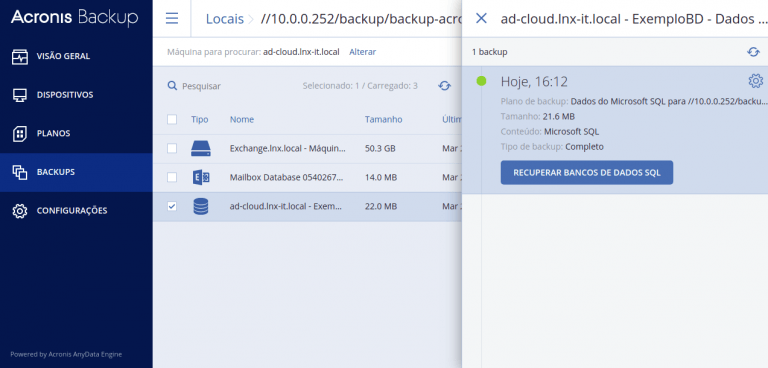
Task: Click the //10.0.0.252/backup path breadcrumb
Action: 361,19
